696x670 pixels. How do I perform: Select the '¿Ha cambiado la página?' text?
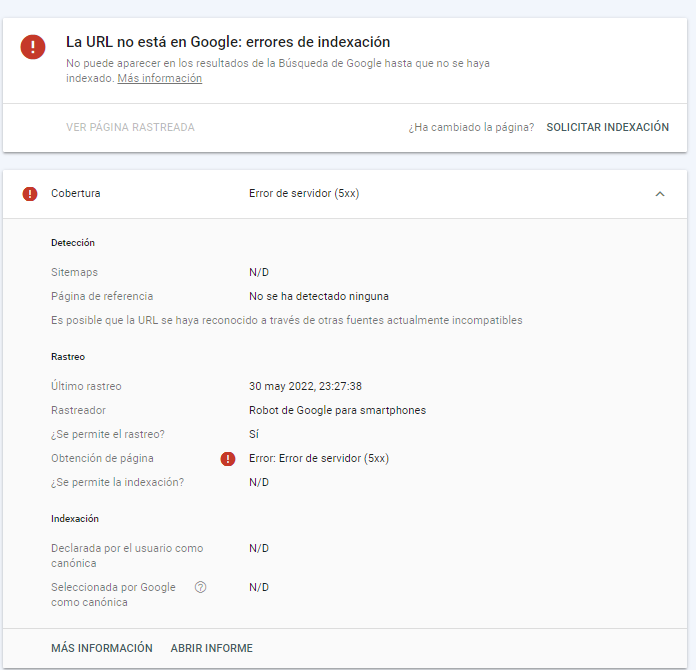(471, 127)
